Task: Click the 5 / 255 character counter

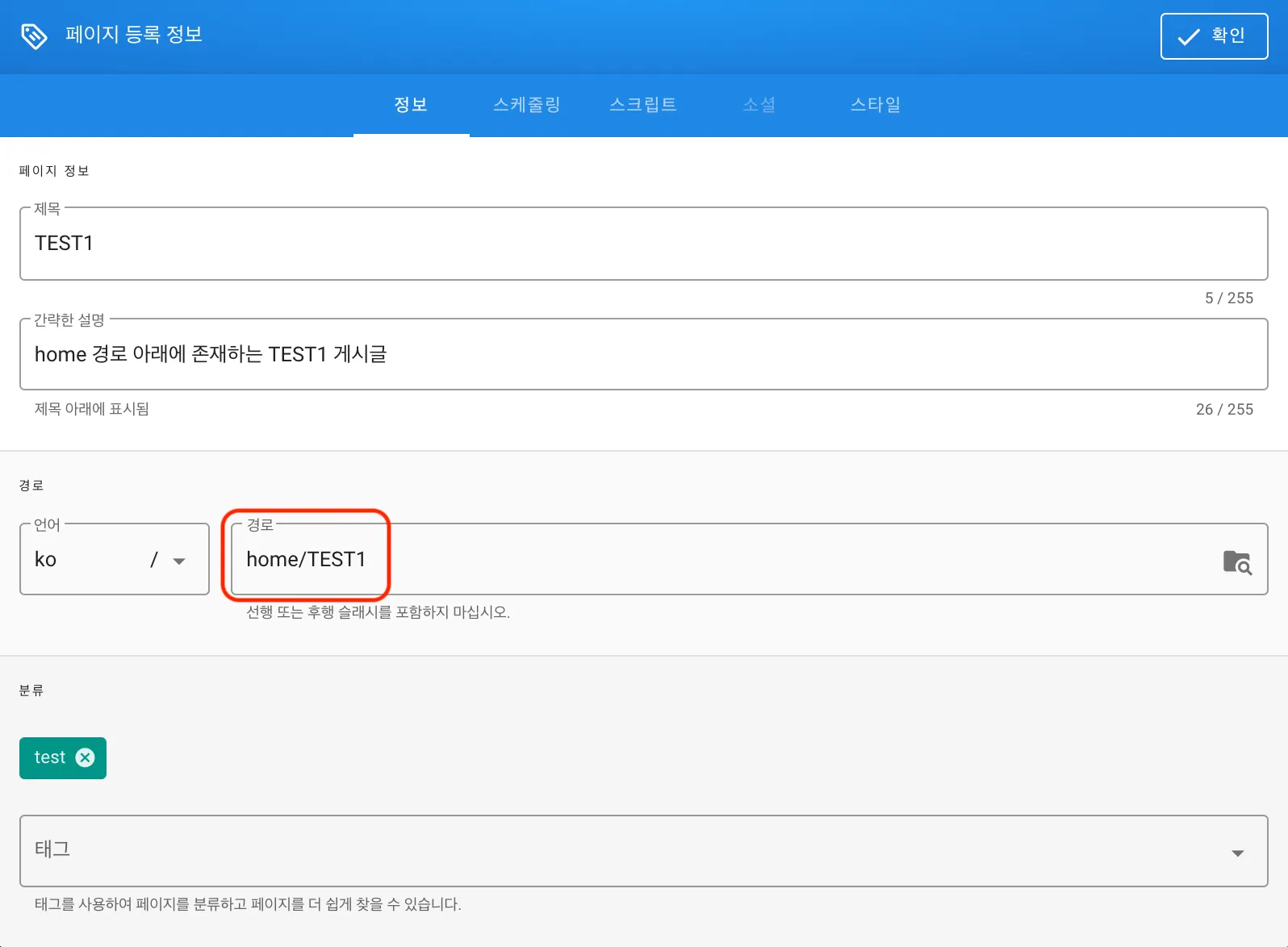Action: 1229,298
